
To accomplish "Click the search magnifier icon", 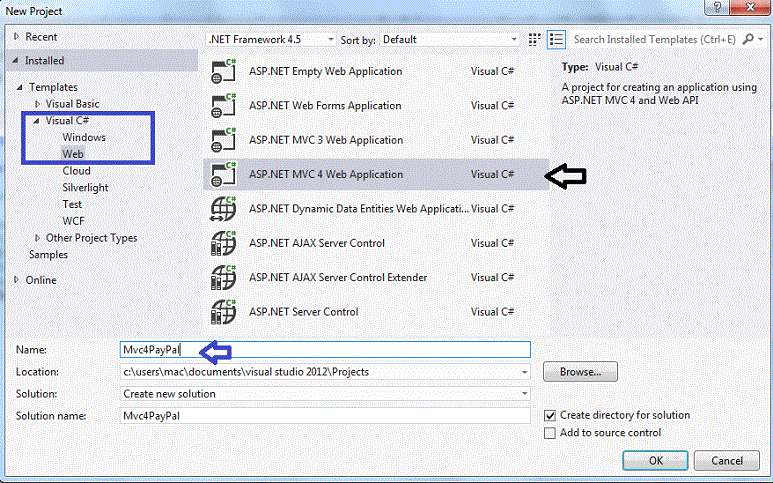I will point(748,39).
